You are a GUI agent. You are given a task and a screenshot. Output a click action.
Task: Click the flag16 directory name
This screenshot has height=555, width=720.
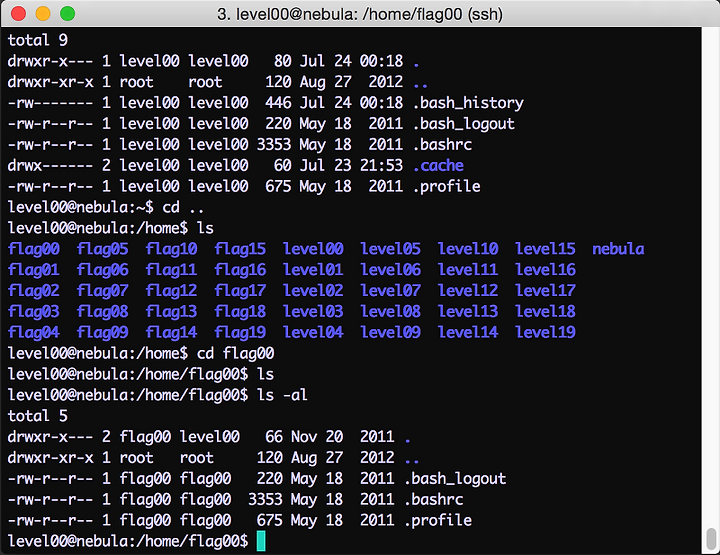point(241,270)
